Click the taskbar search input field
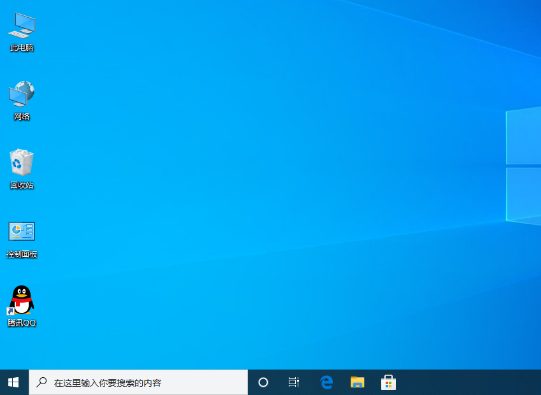The height and width of the screenshot is (395, 541). pos(138,382)
